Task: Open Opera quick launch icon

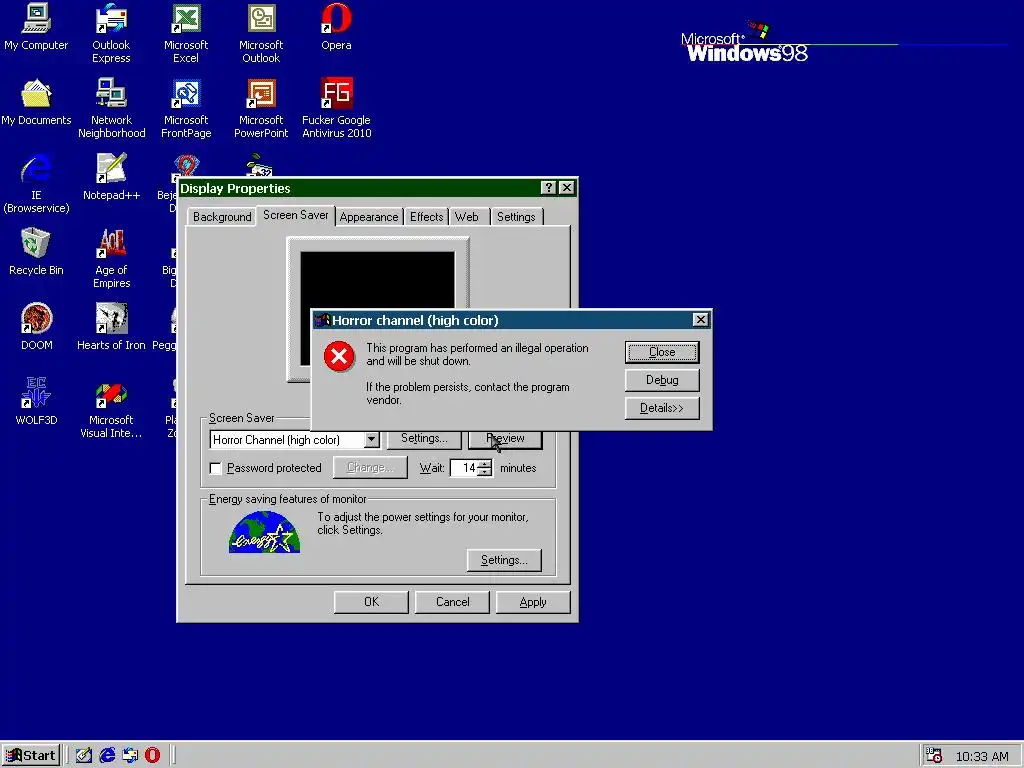Action: 153,756
